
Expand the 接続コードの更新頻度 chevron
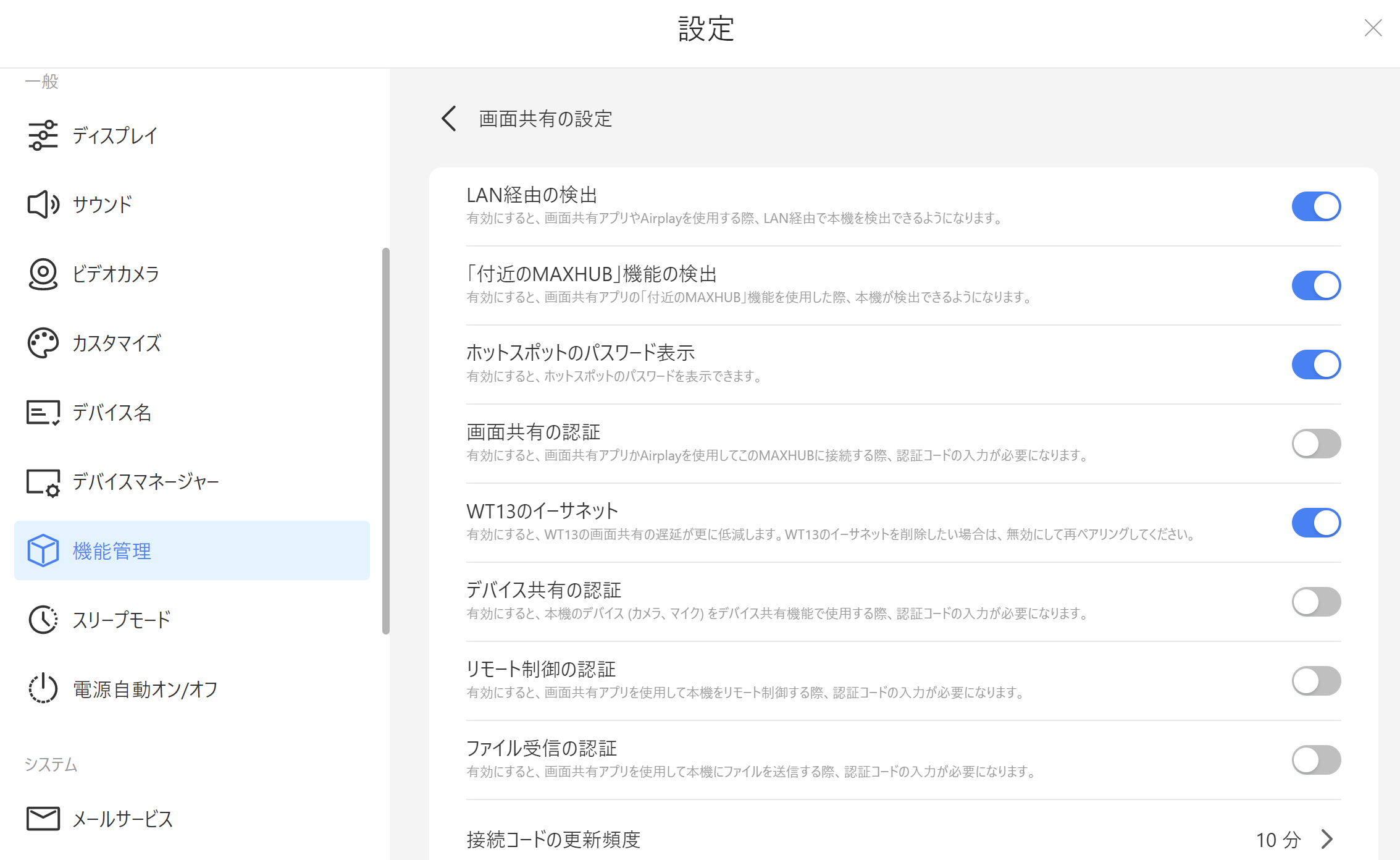point(1327,839)
